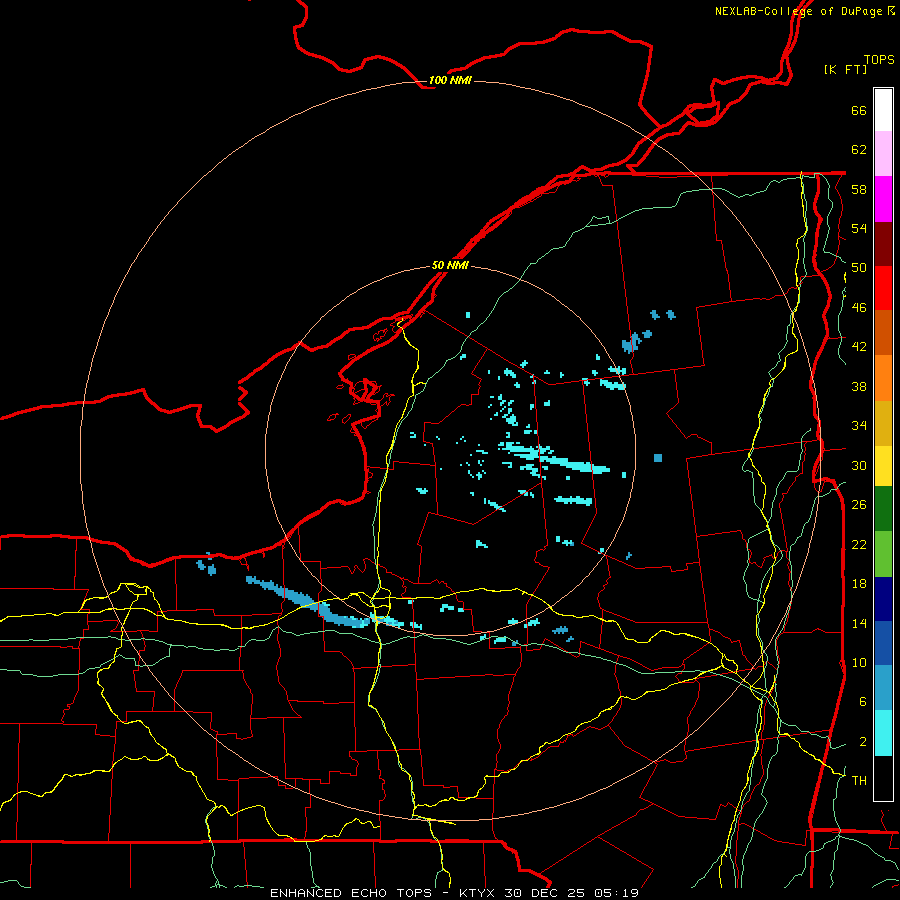Click the bright yellow legend swatch
The image size is (900, 900).
click(883, 465)
